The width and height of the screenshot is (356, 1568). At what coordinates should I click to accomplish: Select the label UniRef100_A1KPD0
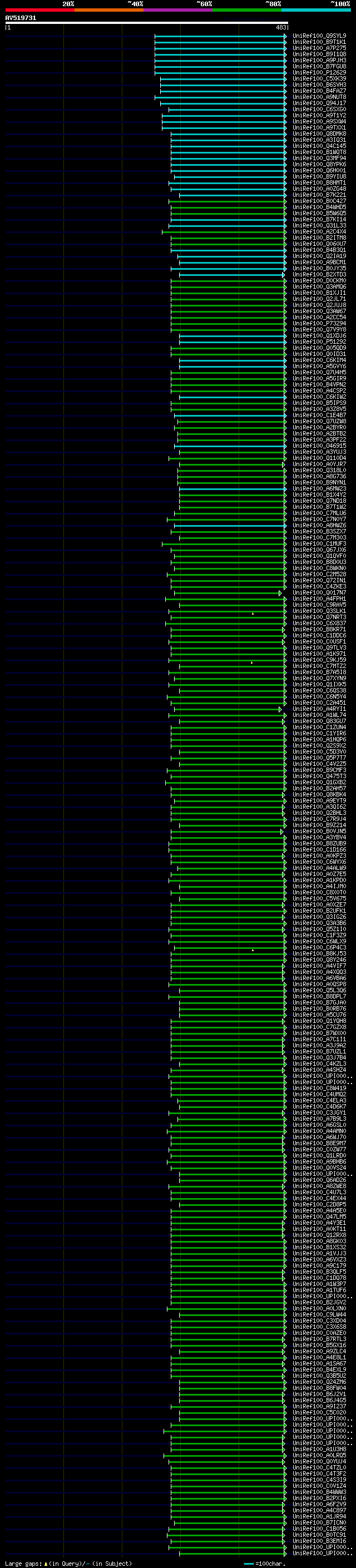click(x=319, y=880)
